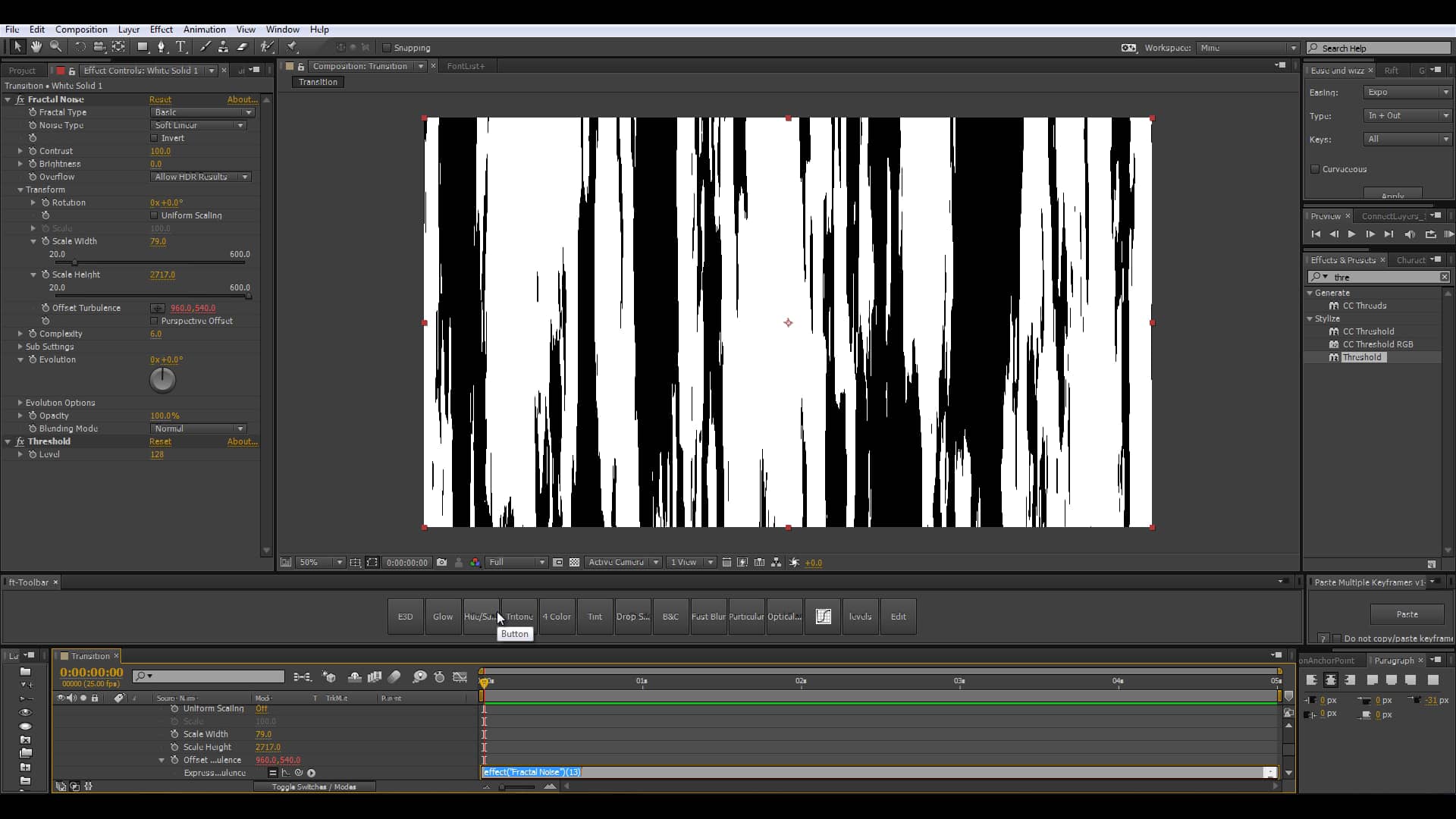Activate the Horizontal Type tool
The height and width of the screenshot is (819, 1456).
pos(181,46)
